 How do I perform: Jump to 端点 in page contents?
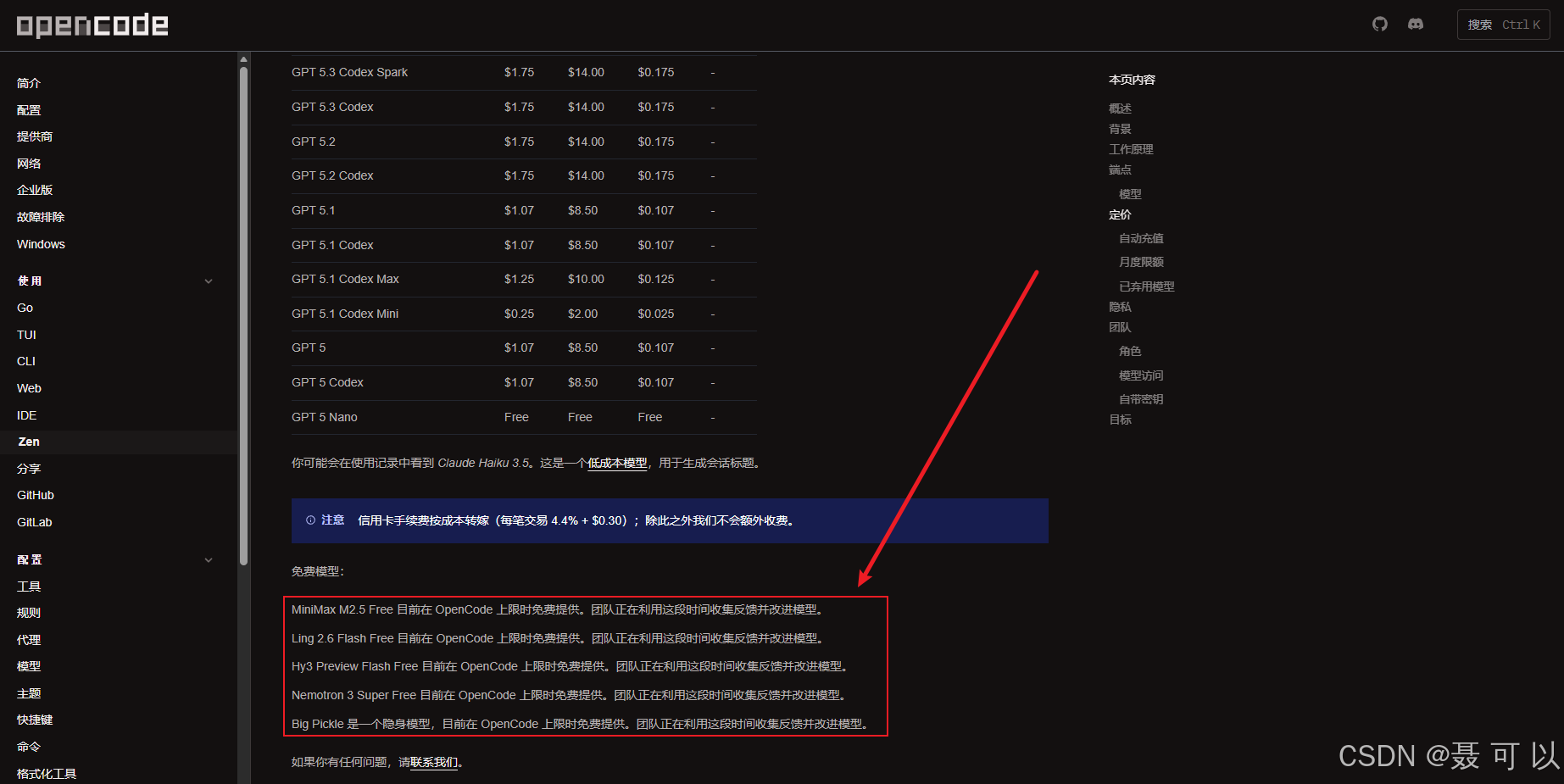click(1120, 170)
